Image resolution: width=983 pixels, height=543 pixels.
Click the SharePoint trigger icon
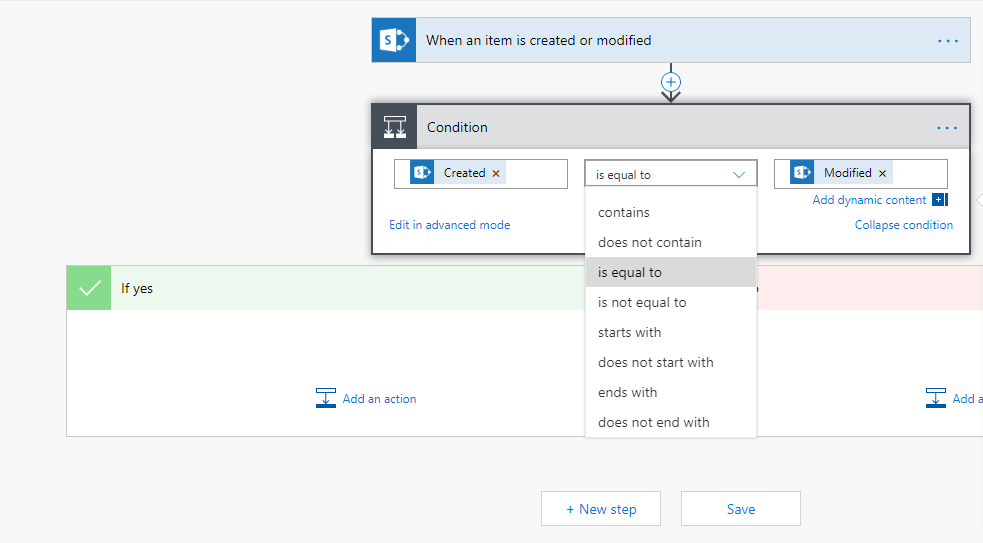point(394,40)
